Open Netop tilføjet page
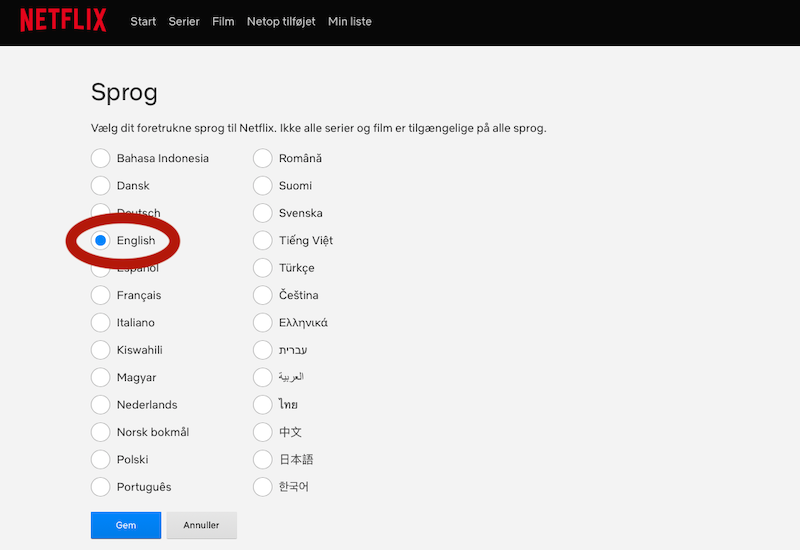This screenshot has width=800, height=550. (x=281, y=21)
